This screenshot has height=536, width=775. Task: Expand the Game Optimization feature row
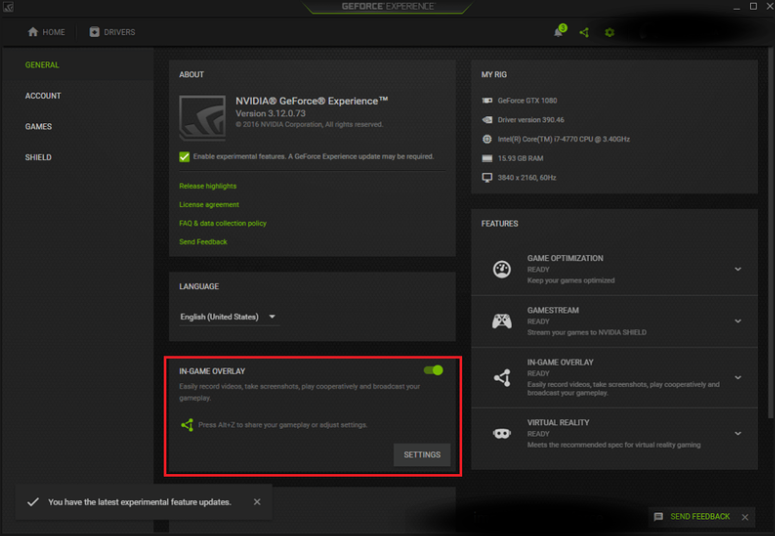[x=737, y=269]
